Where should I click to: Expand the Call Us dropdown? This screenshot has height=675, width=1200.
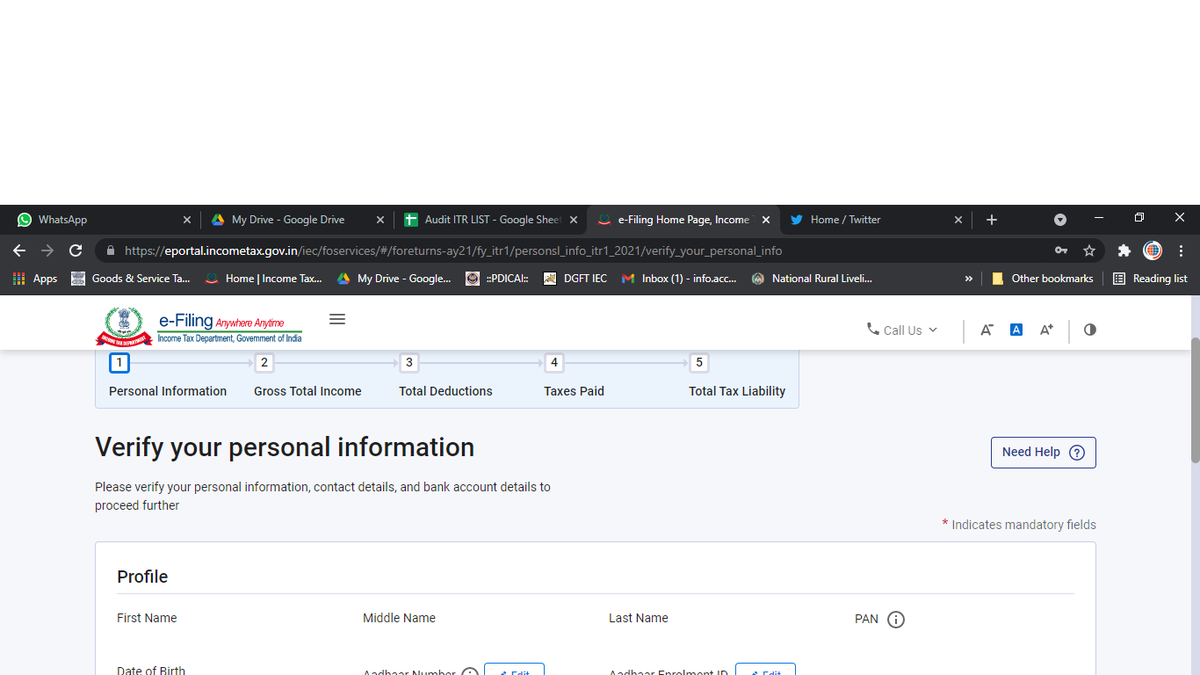pos(902,329)
